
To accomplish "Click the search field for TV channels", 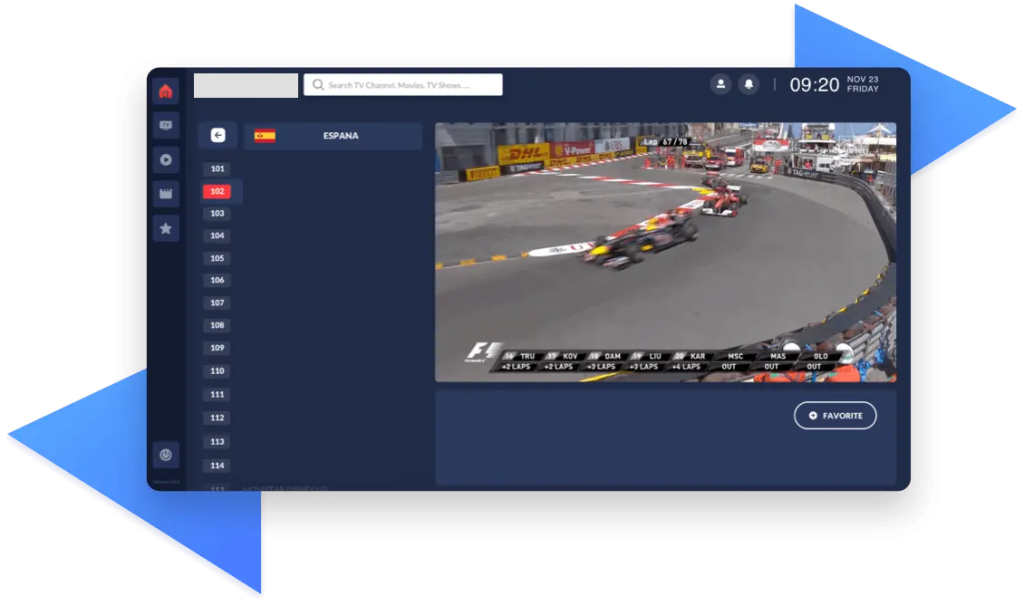I will coord(403,85).
